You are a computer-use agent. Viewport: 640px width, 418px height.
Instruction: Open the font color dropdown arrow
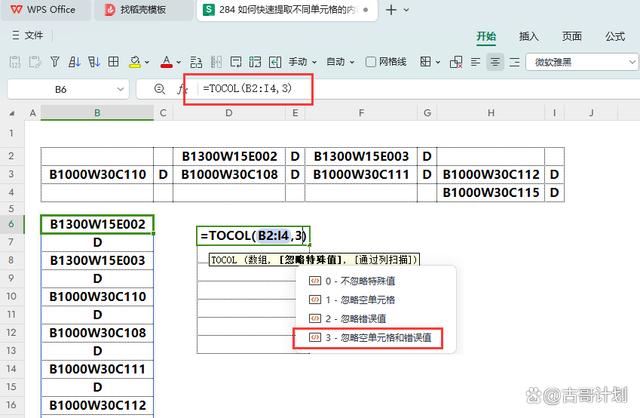click(178, 62)
